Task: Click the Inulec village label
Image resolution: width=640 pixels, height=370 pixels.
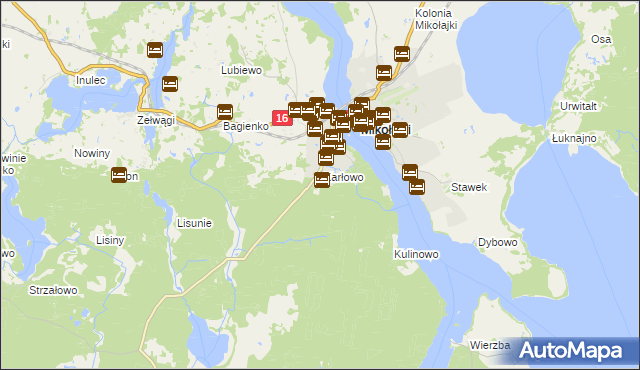Action: click(x=91, y=80)
